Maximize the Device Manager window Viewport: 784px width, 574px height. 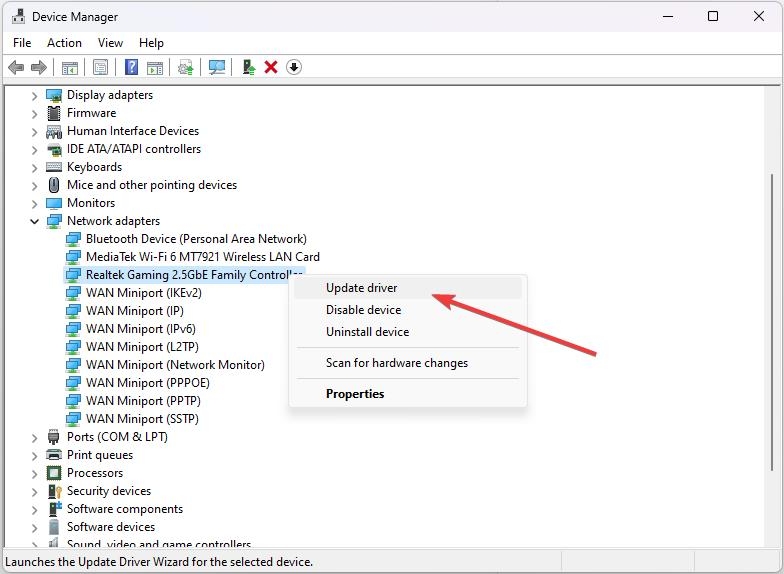click(713, 16)
